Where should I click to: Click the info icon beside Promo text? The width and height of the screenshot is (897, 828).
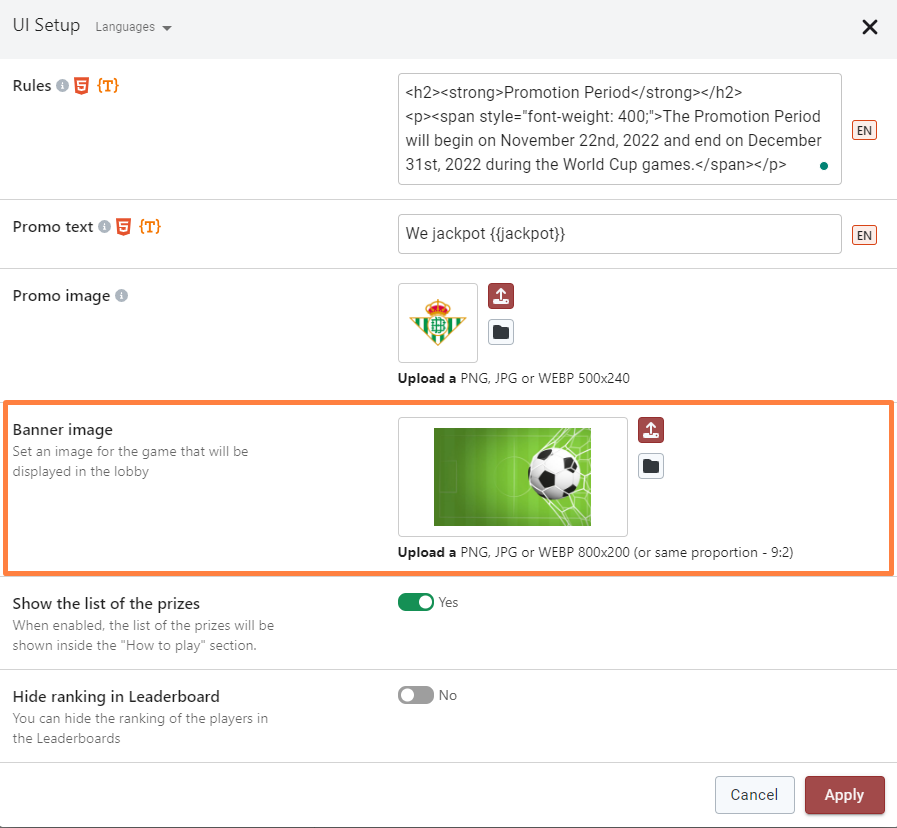(104, 227)
